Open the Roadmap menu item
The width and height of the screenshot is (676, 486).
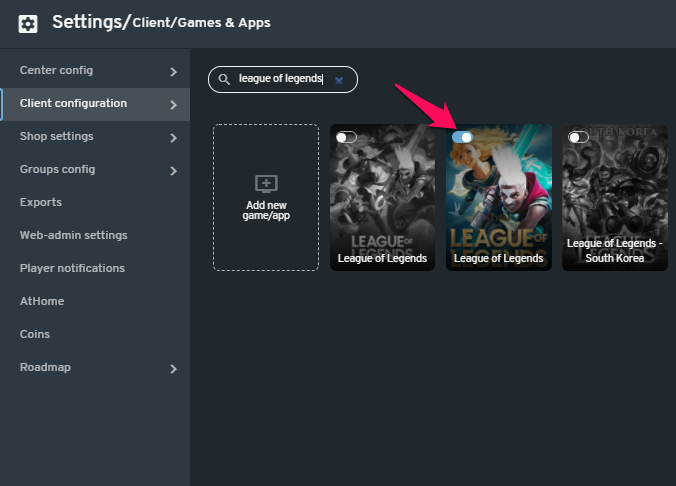tap(95, 367)
